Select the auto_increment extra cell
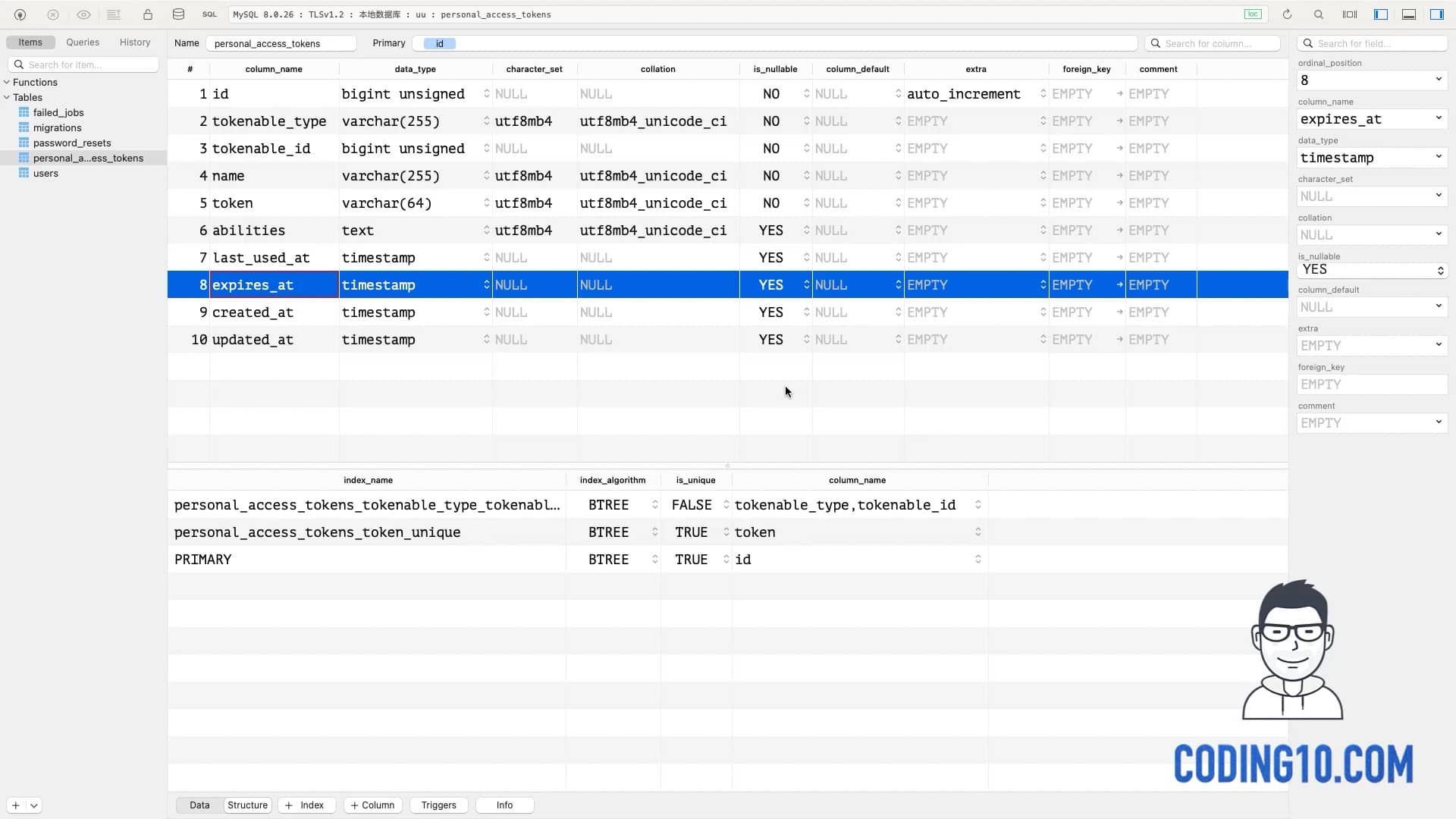The width and height of the screenshot is (1456, 819). click(x=976, y=93)
